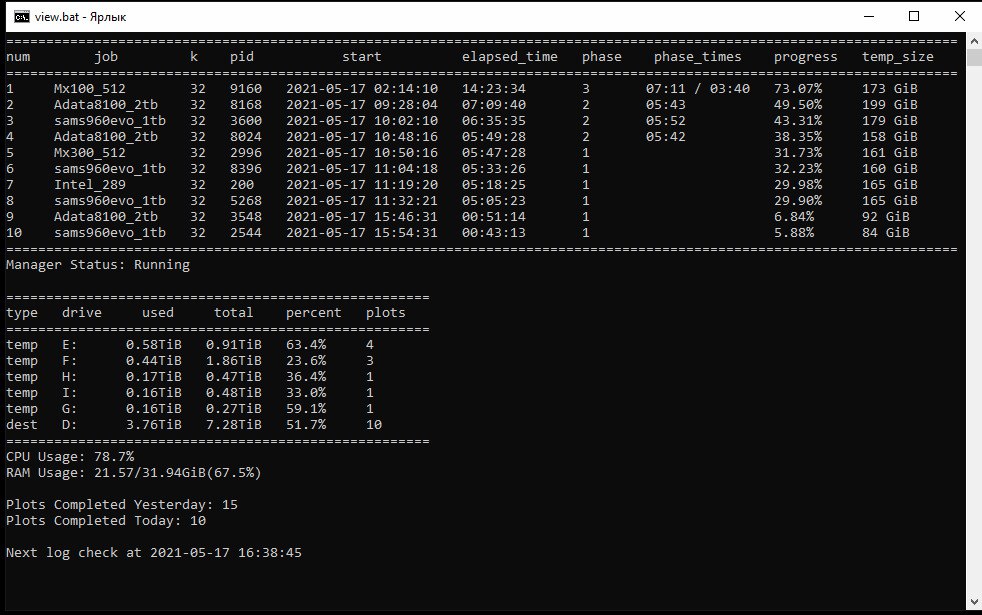Click progress value '32.23%'
The image size is (982, 615).
click(x=797, y=168)
